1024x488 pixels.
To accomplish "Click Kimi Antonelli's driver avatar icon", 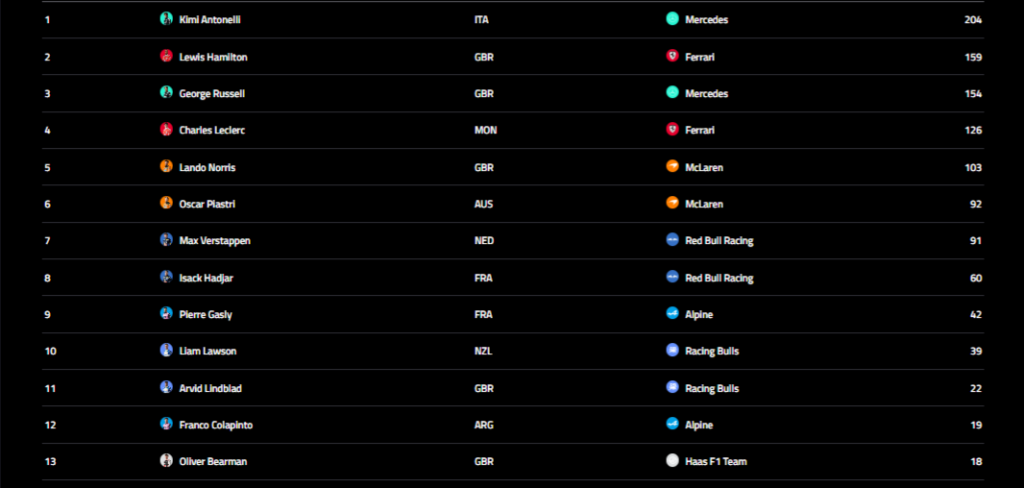I will pos(166,19).
